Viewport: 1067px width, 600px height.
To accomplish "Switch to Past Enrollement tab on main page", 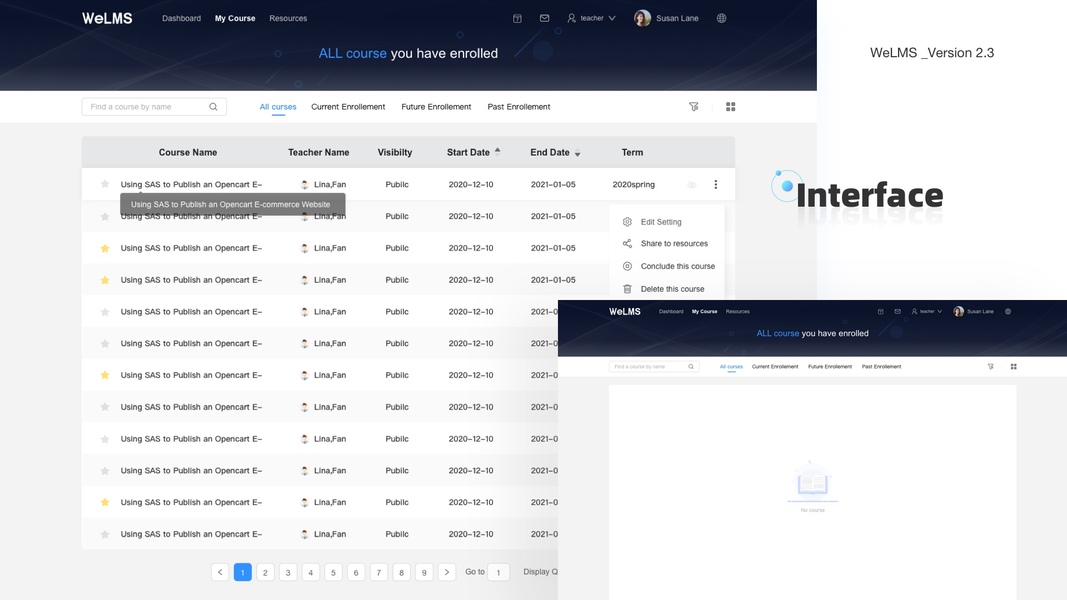I will 519,107.
